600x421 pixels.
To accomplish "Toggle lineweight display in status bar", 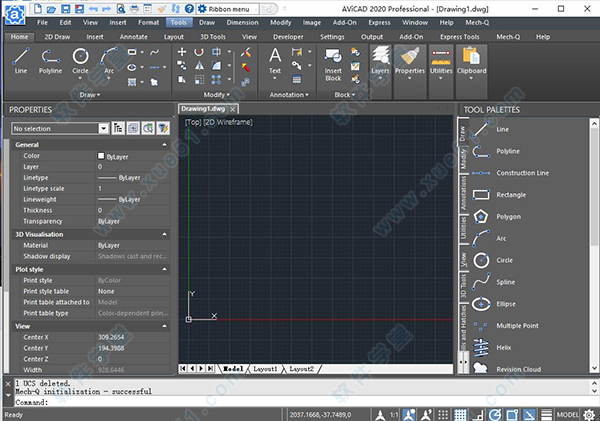I will pos(546,414).
